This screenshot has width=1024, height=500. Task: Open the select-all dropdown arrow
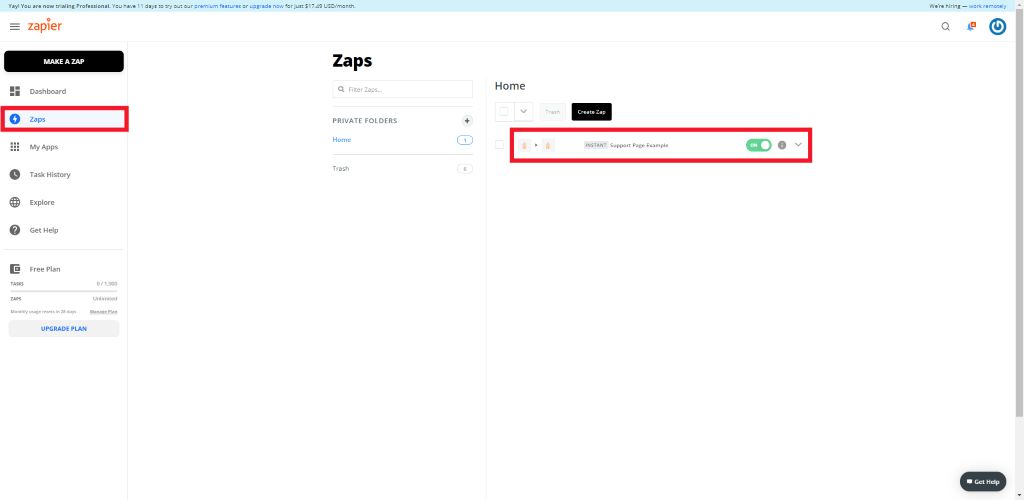coord(524,112)
